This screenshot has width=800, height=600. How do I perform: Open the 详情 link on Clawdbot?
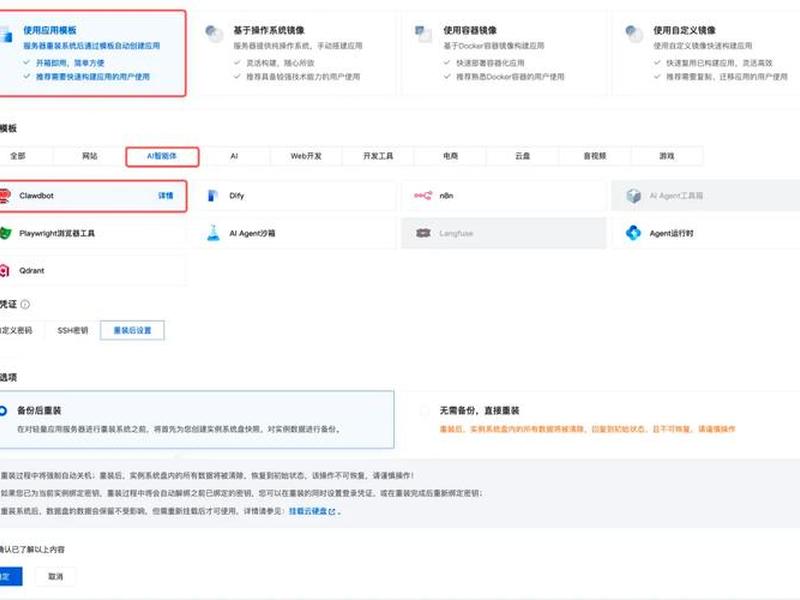click(166, 196)
